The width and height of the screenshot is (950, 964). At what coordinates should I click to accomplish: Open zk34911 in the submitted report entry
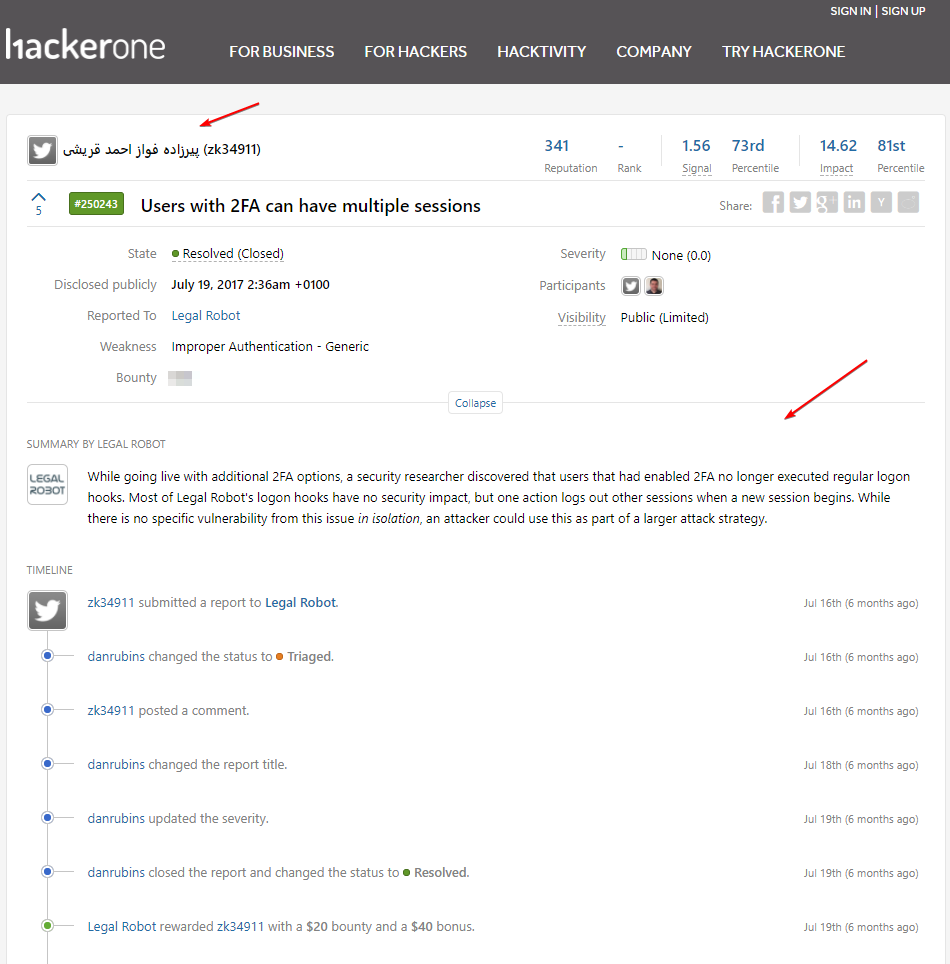coord(111,602)
